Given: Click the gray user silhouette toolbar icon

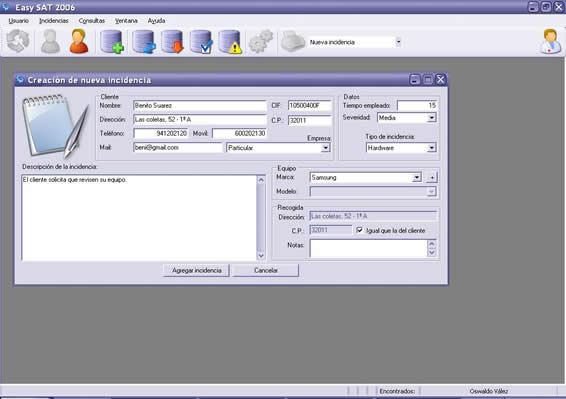Looking at the screenshot, I should coord(50,41).
